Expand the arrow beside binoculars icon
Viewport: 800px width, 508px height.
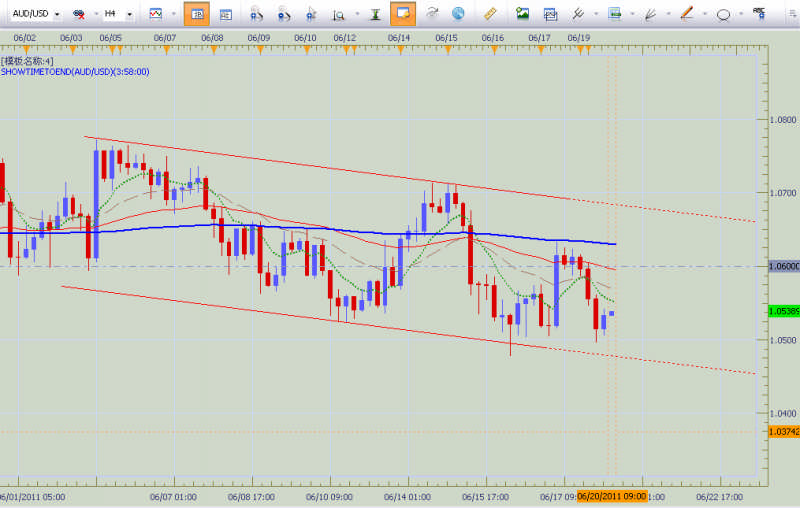coord(96,14)
